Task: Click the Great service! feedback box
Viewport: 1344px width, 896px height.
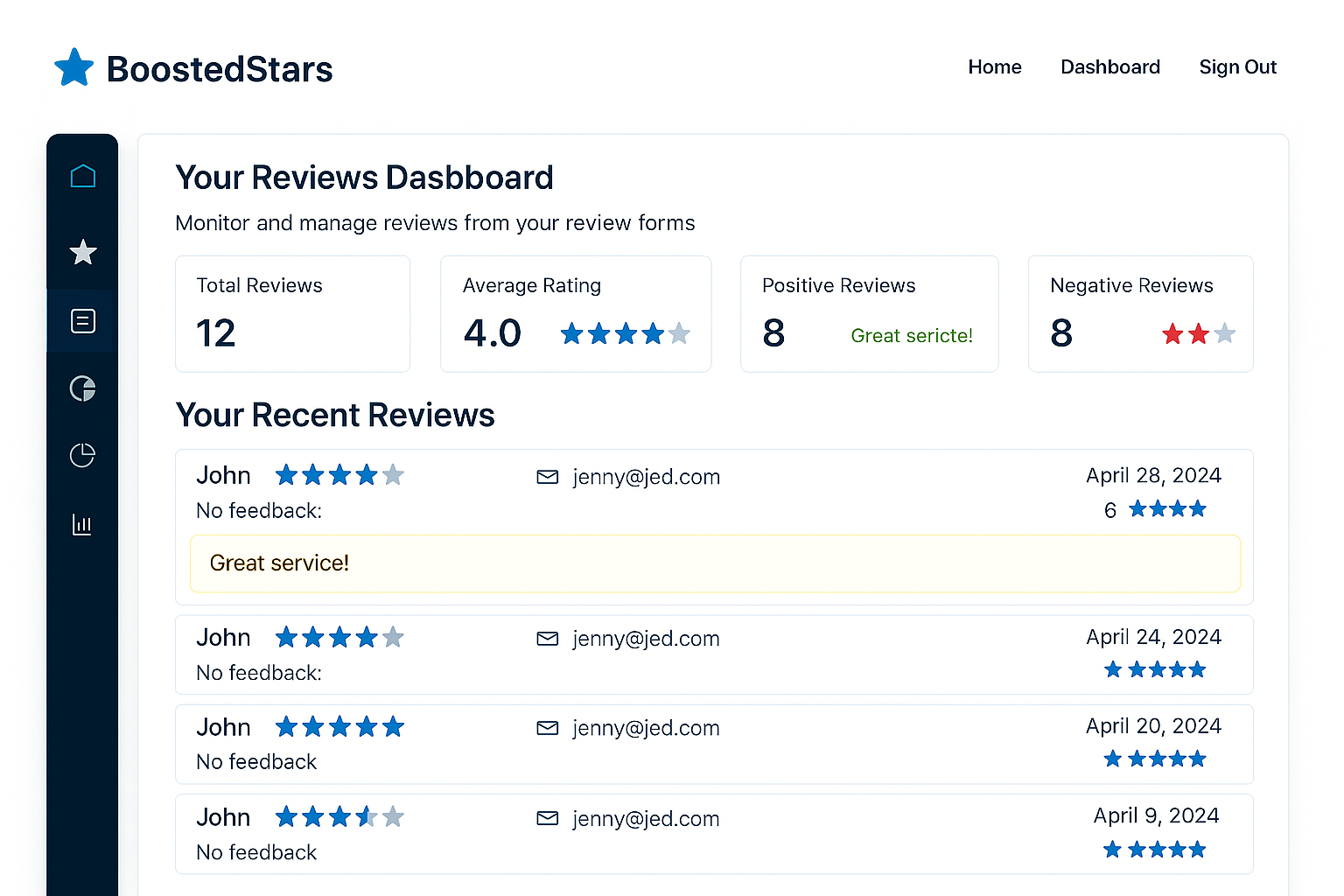Action: coord(715,563)
